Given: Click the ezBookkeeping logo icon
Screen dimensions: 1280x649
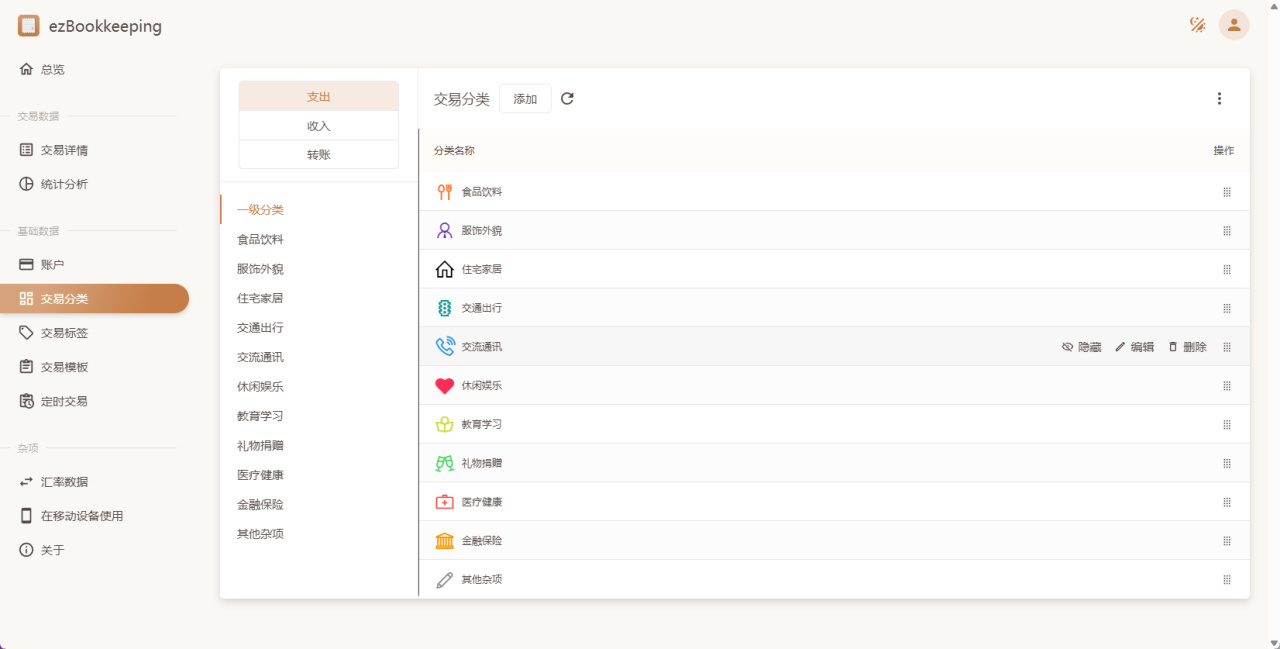Looking at the screenshot, I should (x=29, y=26).
